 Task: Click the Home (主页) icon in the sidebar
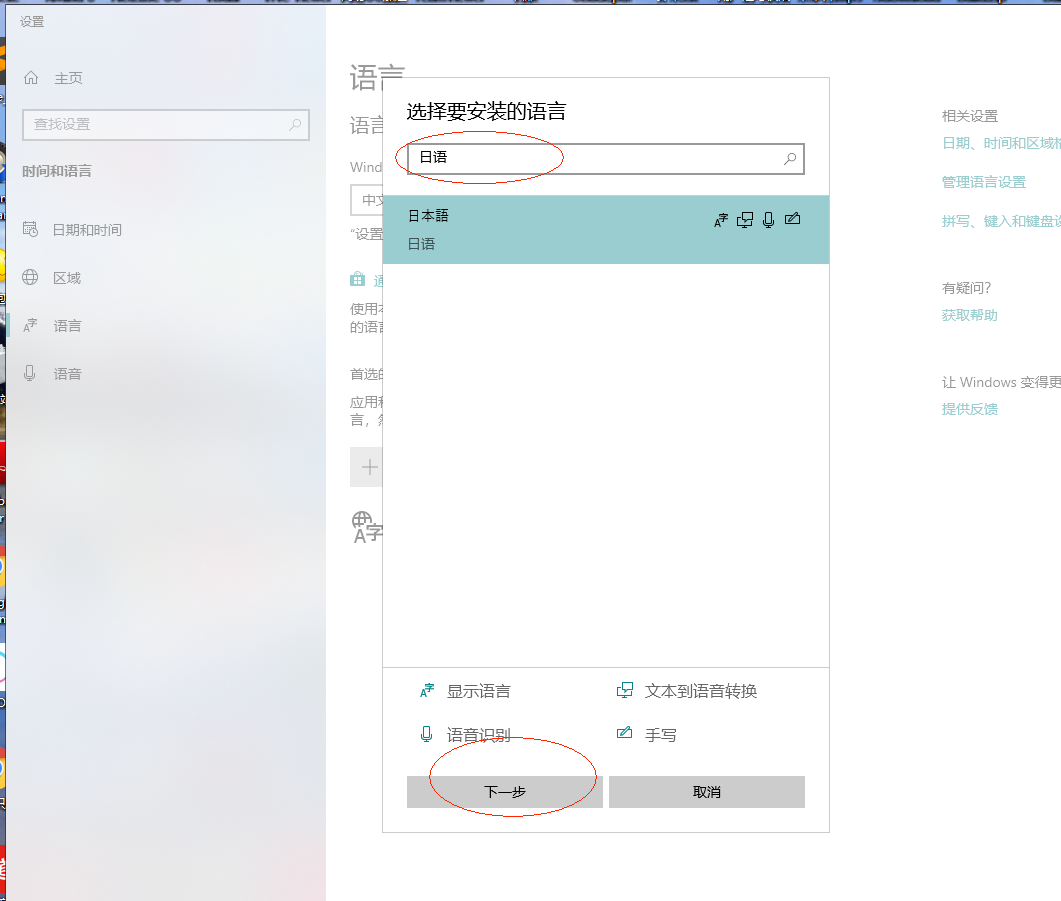31,78
